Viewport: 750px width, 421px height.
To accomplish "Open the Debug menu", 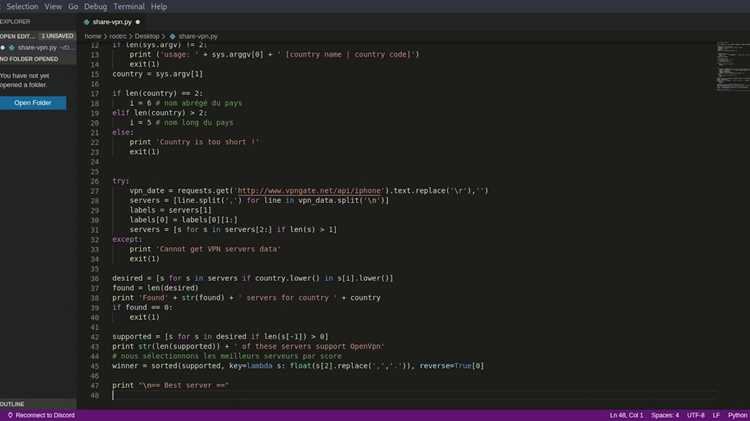I will 95,7.
